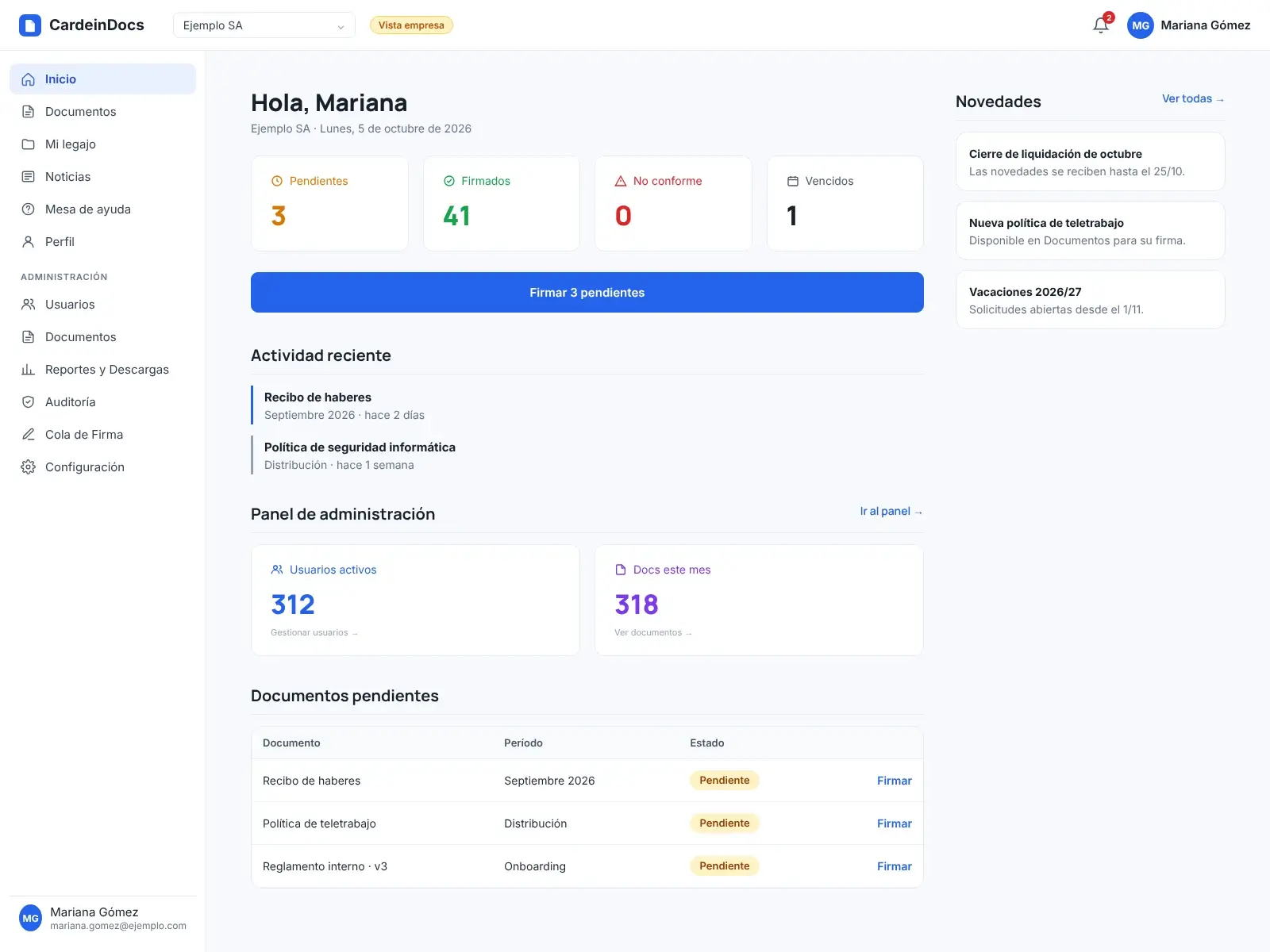Click the Cola de Firma pen icon
The width and height of the screenshot is (1270, 952).
click(x=29, y=435)
